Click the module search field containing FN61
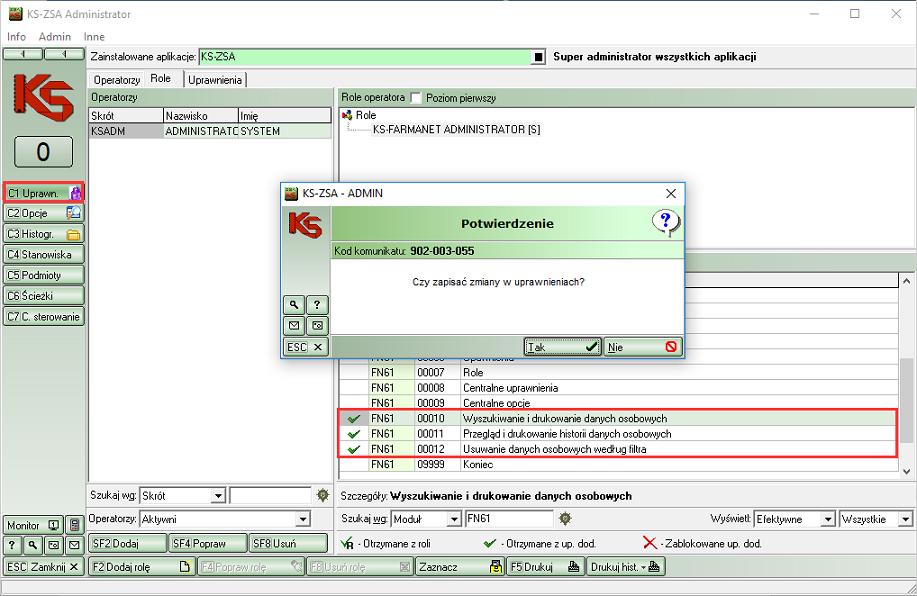The image size is (917, 596). tap(509, 518)
